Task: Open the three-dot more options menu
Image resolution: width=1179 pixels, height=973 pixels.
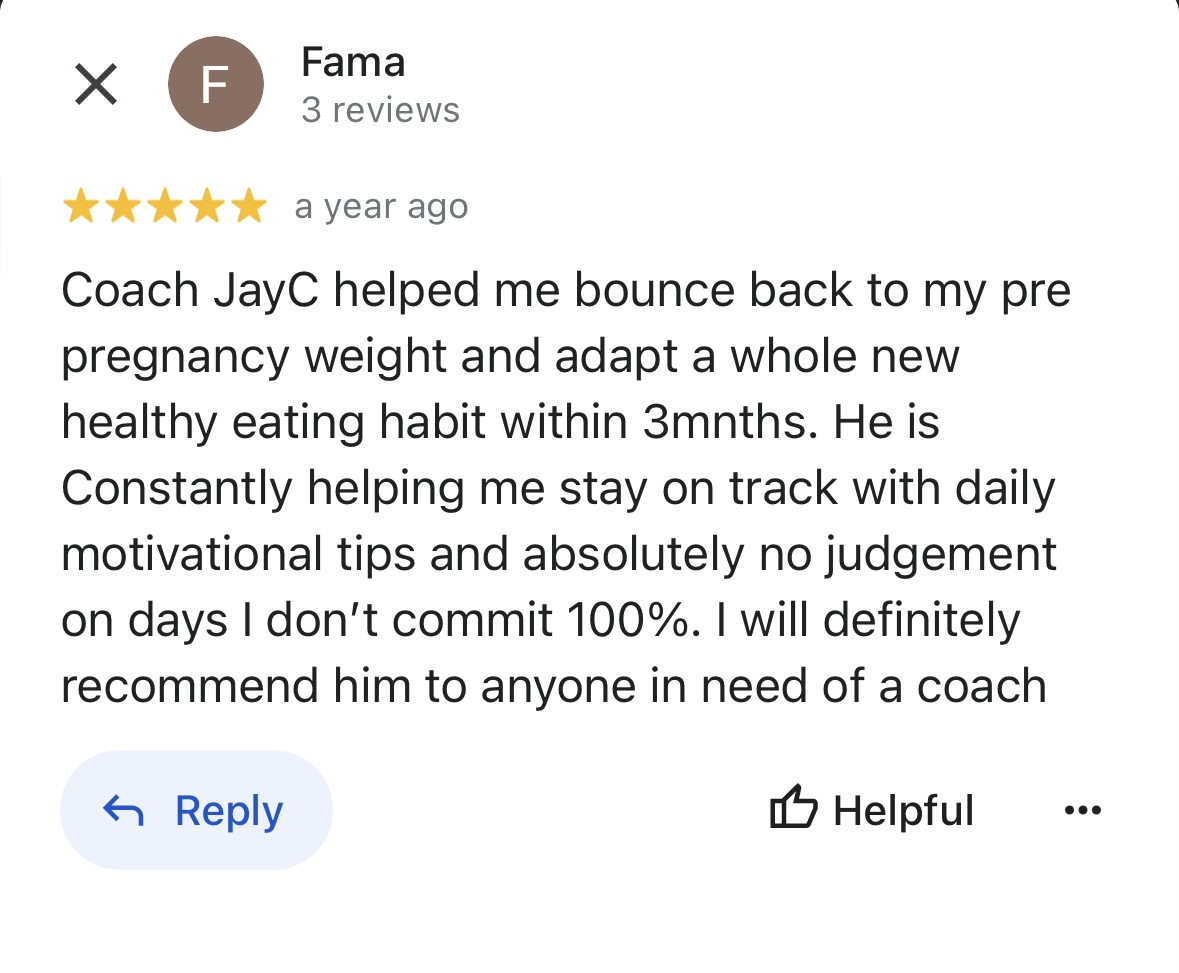Action: click(1082, 810)
